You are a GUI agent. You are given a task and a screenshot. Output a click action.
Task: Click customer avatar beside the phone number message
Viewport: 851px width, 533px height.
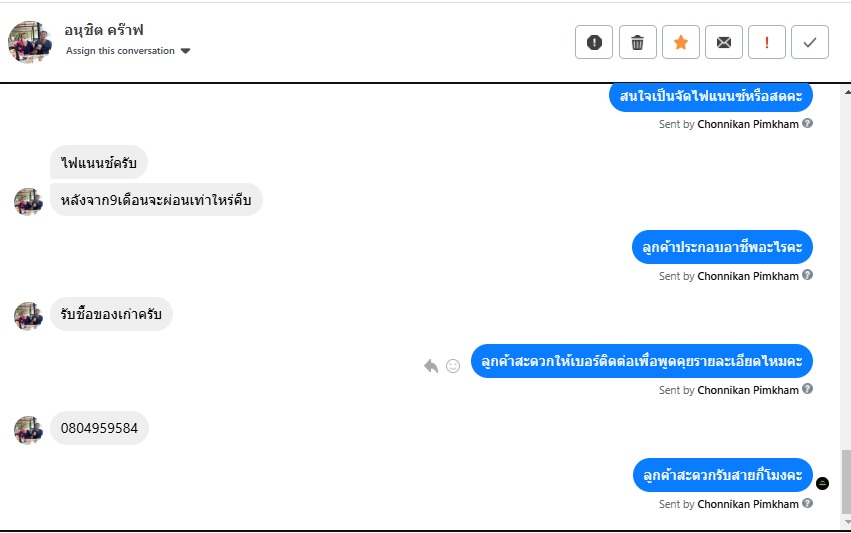point(27,430)
